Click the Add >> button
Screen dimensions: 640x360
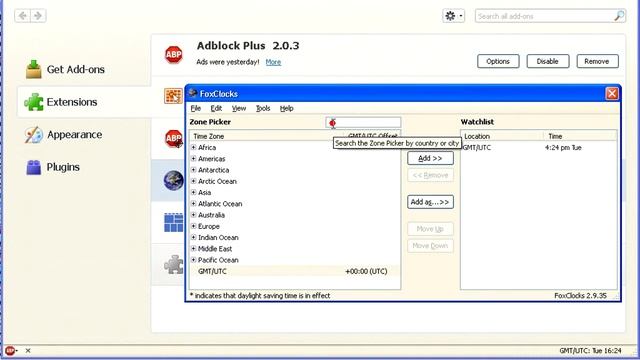[x=430, y=158]
